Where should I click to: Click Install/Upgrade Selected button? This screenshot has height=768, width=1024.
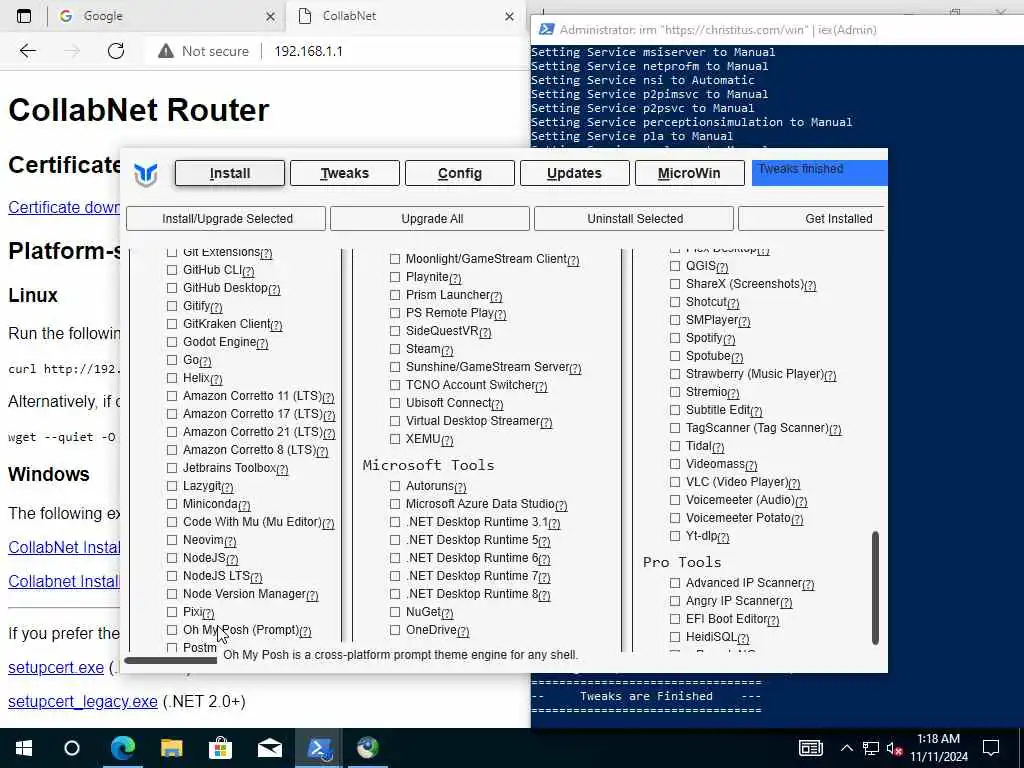click(x=226, y=219)
